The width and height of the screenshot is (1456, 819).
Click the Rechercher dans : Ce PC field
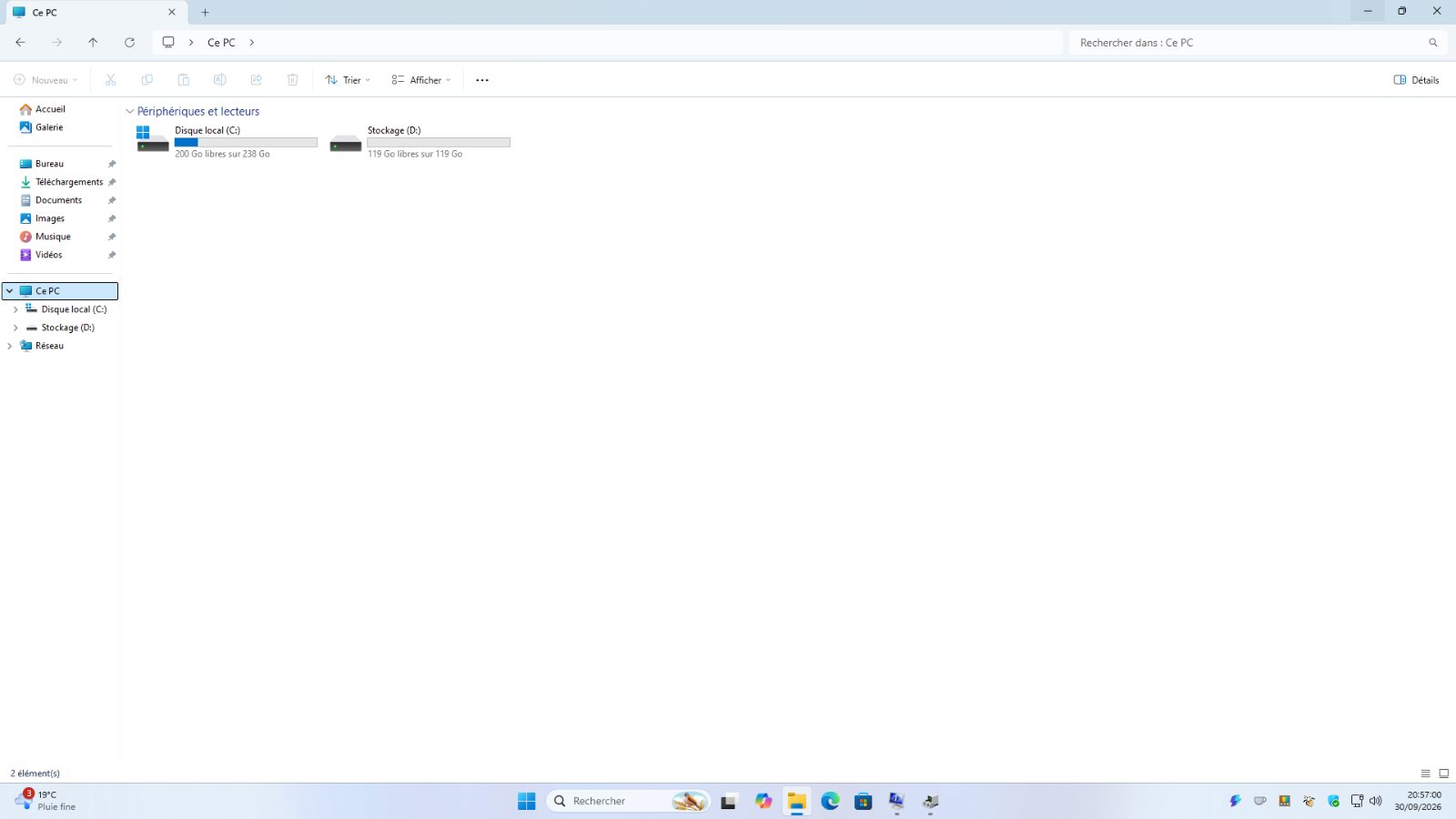click(x=1258, y=43)
